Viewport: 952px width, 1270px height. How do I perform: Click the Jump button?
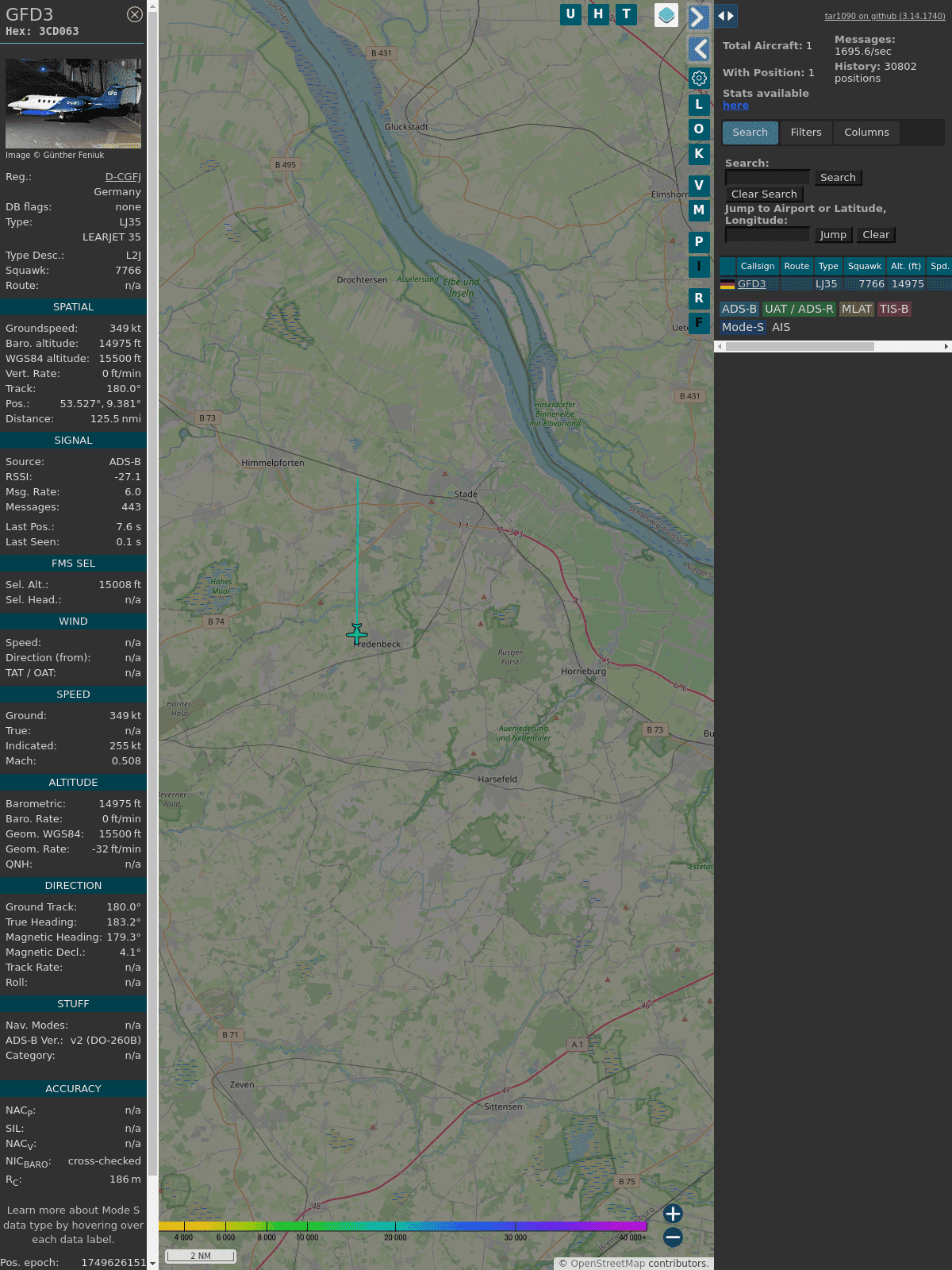coord(833,235)
